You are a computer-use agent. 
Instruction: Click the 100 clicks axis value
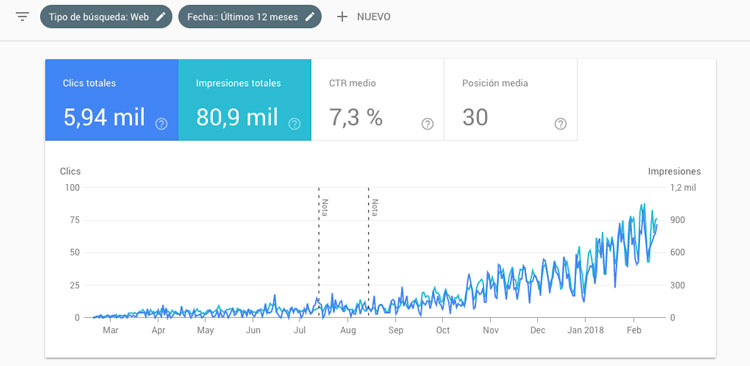pyautogui.click(x=72, y=188)
